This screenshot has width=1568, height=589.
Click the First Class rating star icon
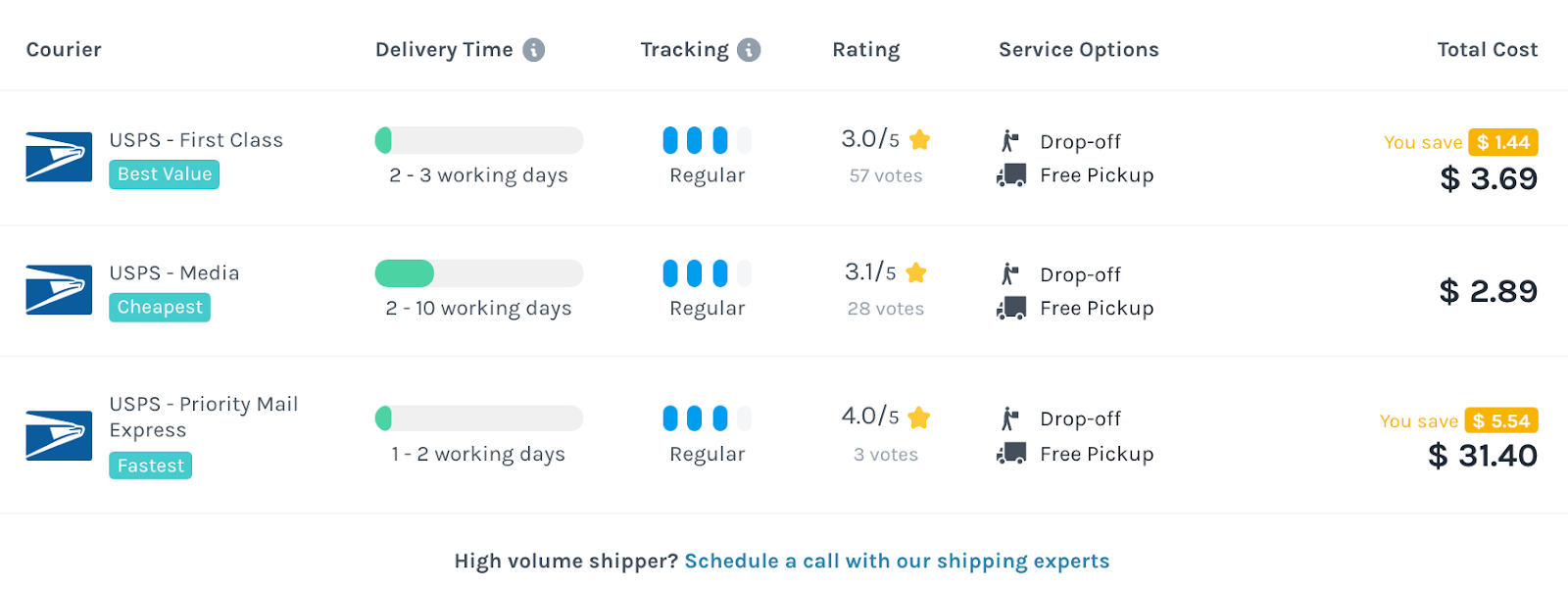coord(919,140)
